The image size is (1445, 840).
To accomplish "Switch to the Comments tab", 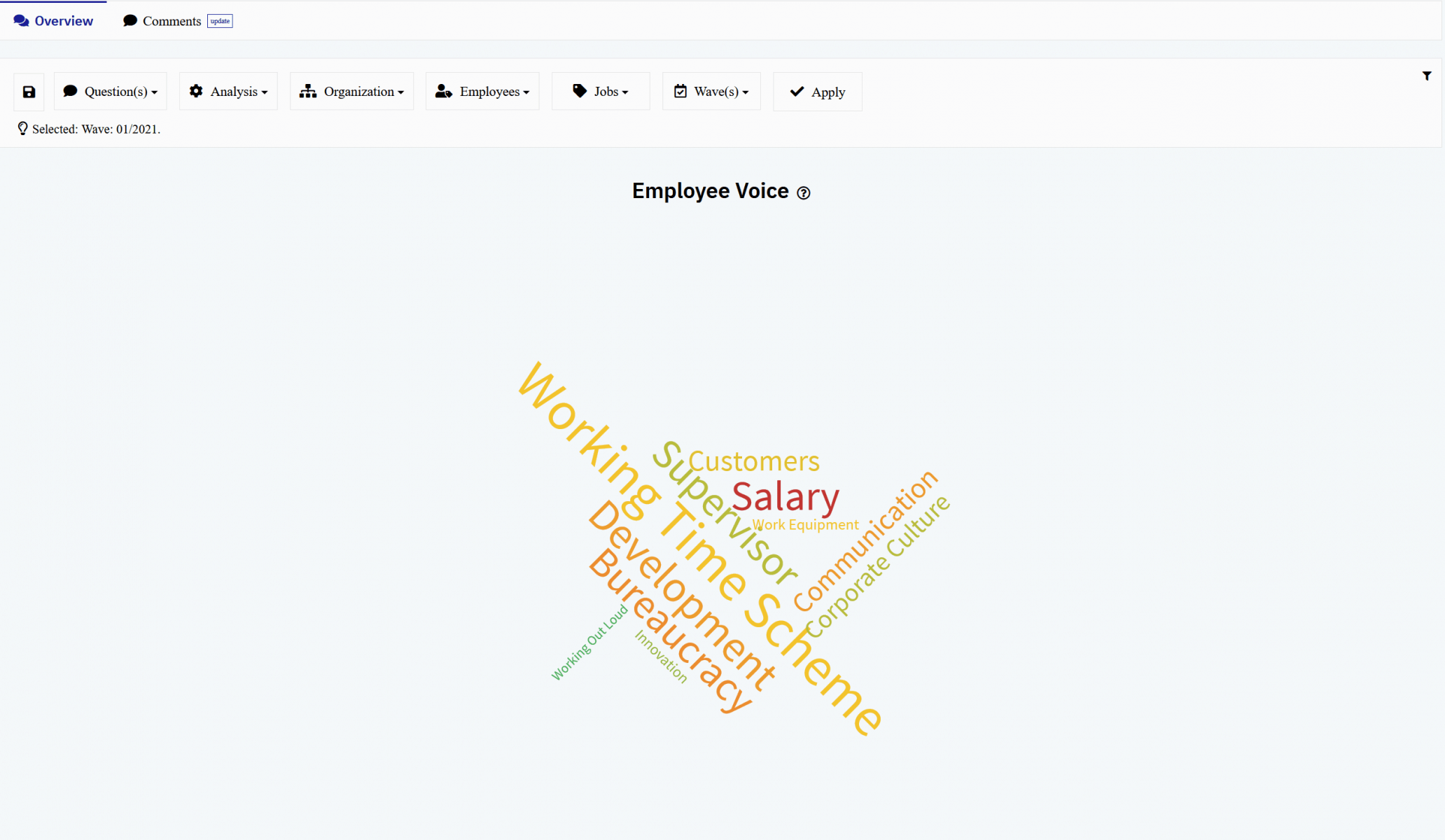I will pyautogui.click(x=172, y=21).
